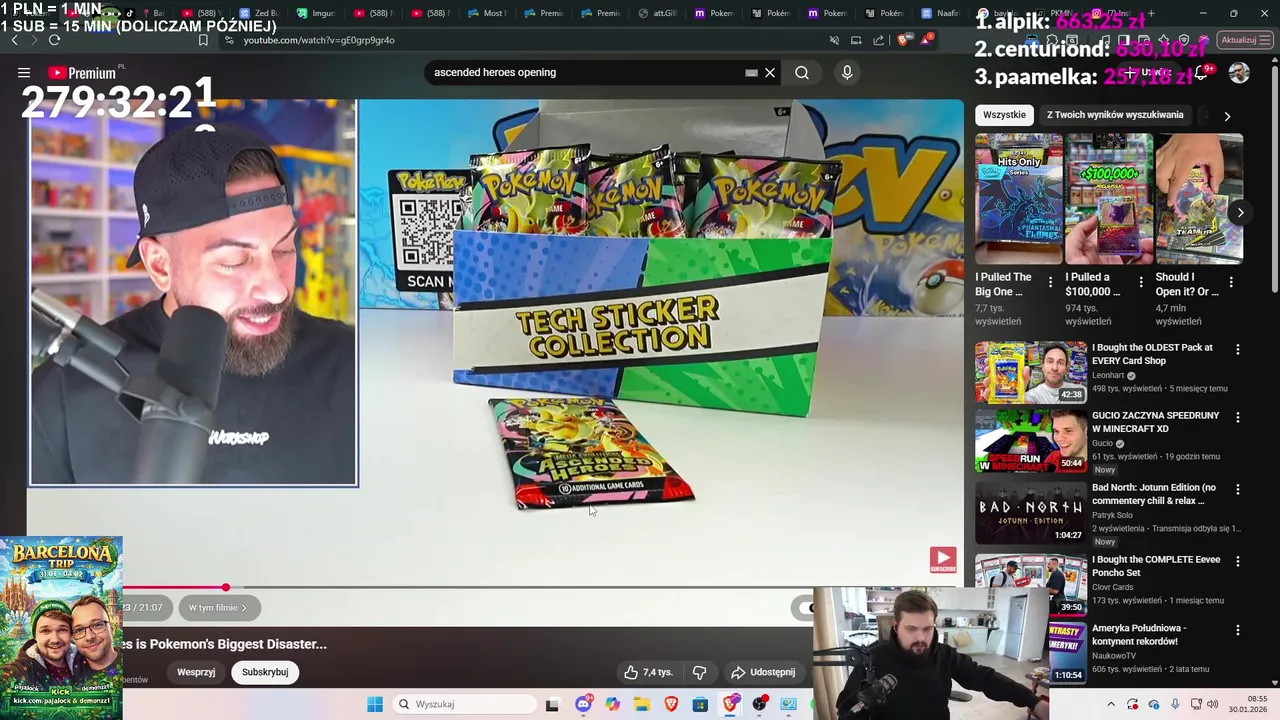Open the on-screen keyboard icon in search box

[751, 73]
